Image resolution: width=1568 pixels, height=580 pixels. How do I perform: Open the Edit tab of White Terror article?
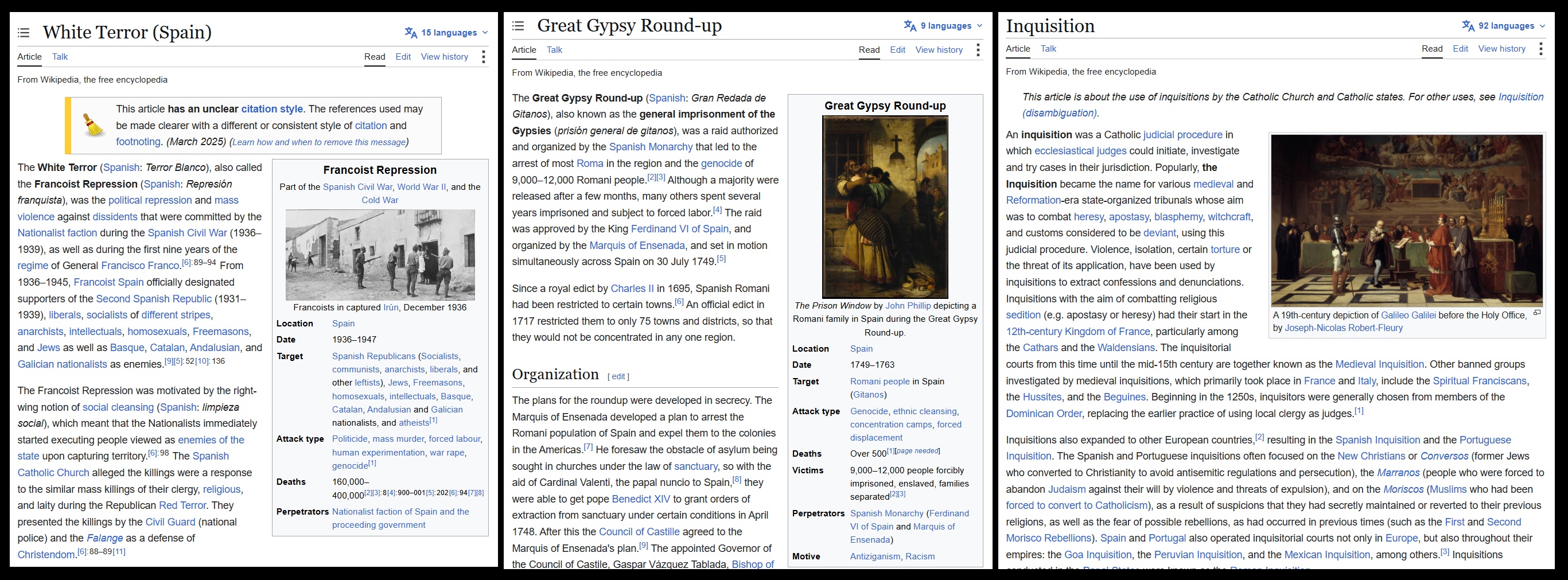[403, 57]
